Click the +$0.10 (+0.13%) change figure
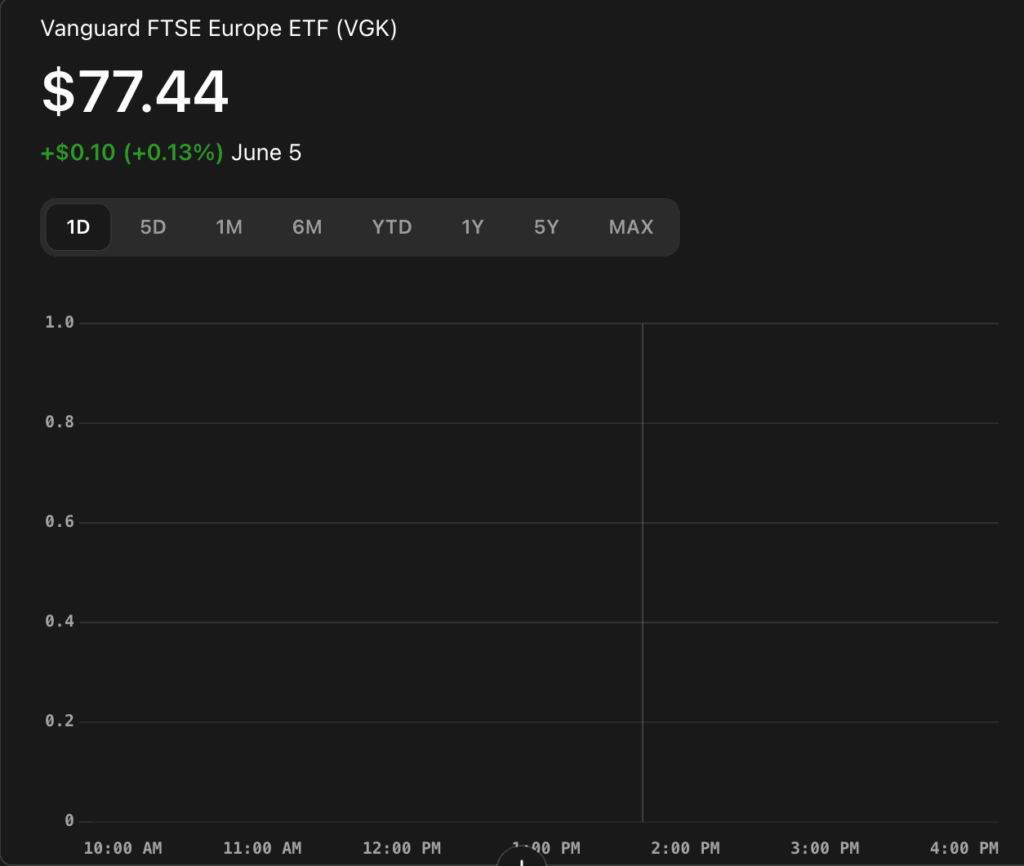This screenshot has width=1024, height=866. tap(132, 153)
